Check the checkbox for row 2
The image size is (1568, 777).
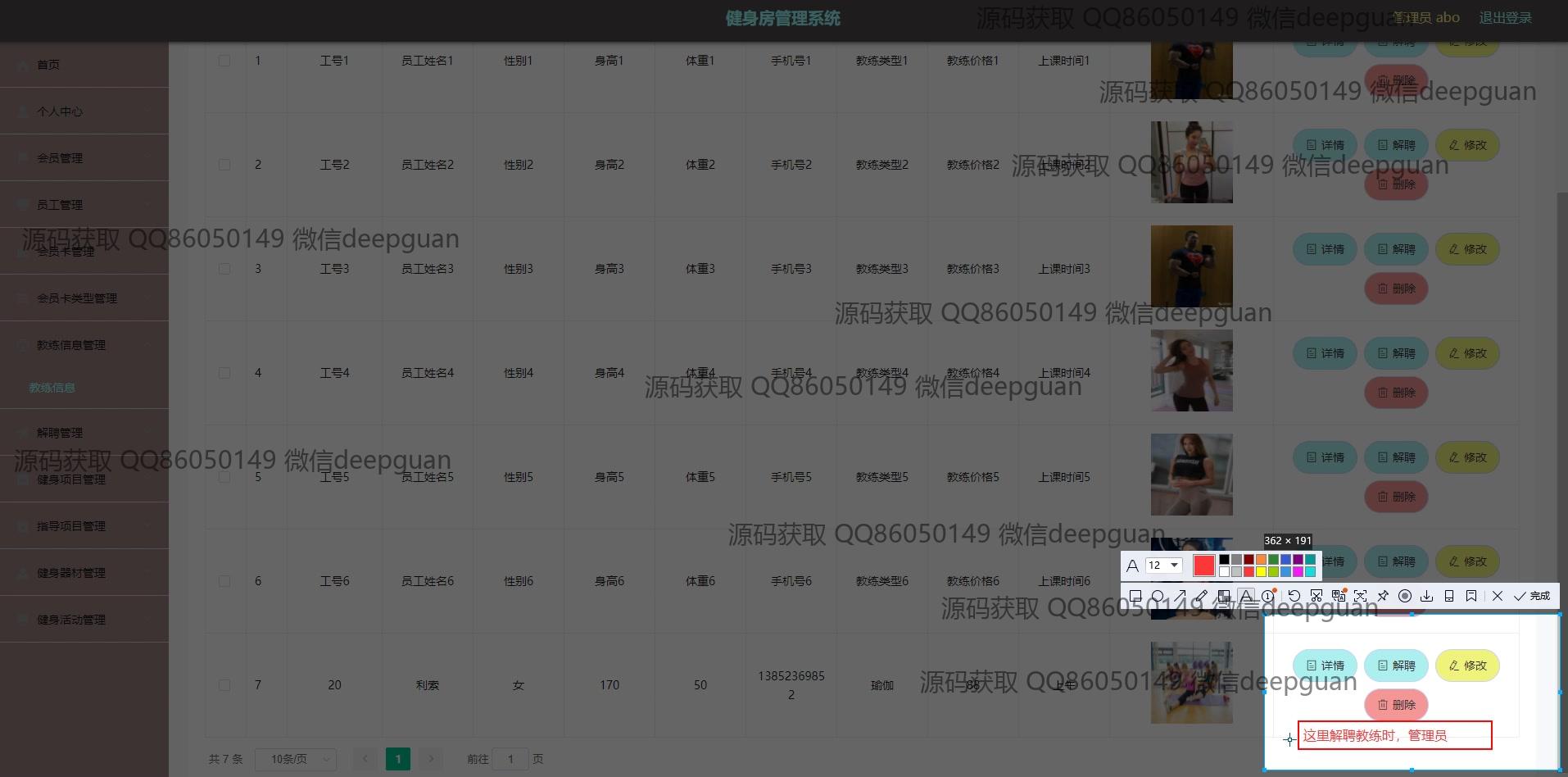point(224,165)
